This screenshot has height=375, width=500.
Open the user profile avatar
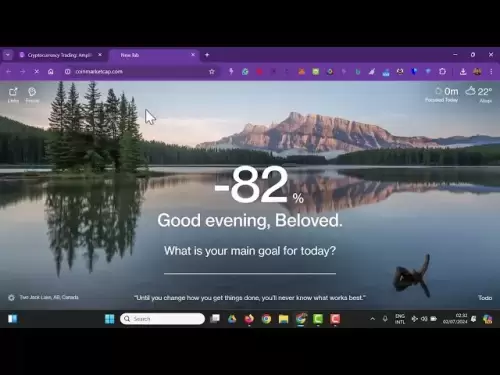click(477, 71)
